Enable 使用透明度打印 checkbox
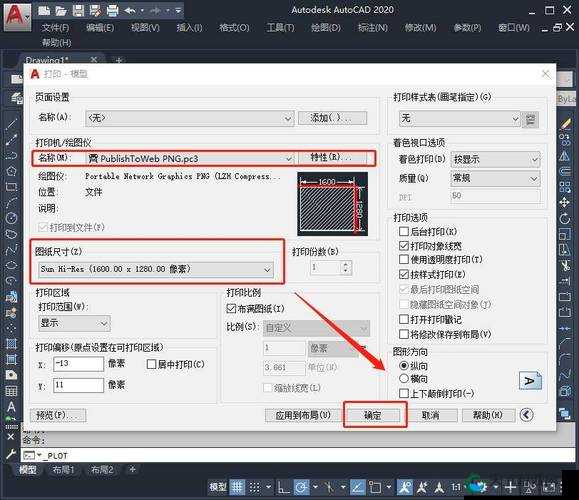579x500 pixels. (404, 259)
